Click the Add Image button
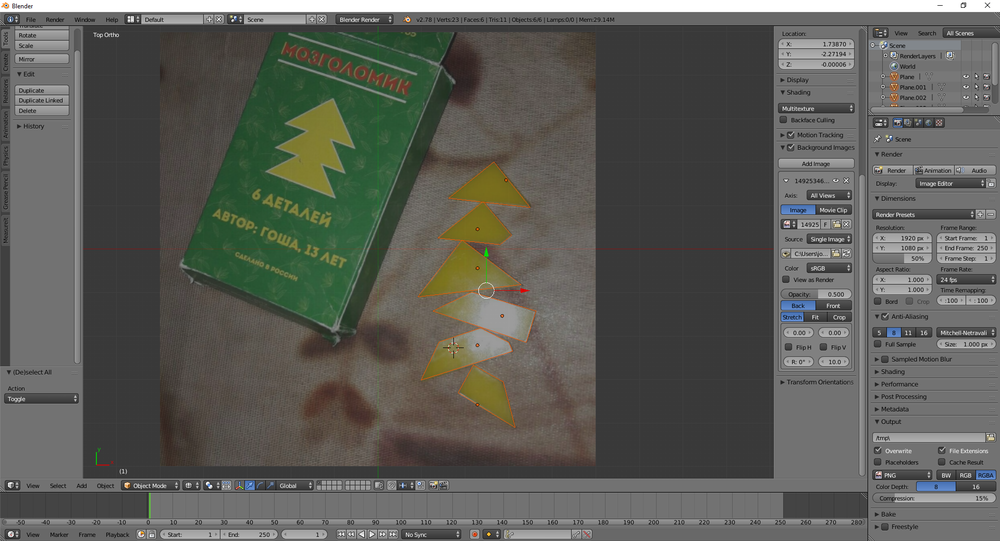Viewport: 1000px width, 541px height. click(816, 164)
